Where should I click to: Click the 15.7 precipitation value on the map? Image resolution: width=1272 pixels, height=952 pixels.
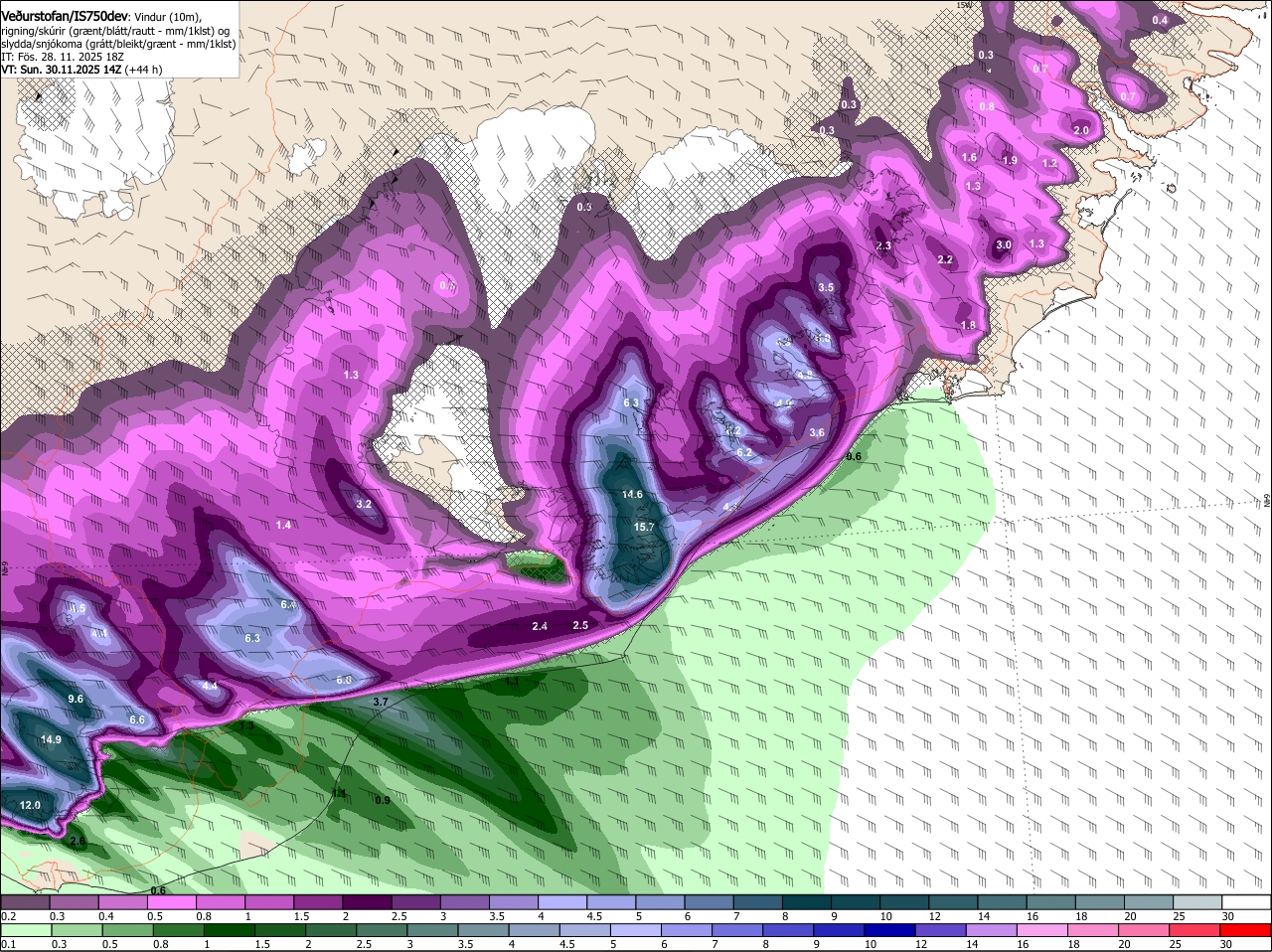tap(643, 527)
